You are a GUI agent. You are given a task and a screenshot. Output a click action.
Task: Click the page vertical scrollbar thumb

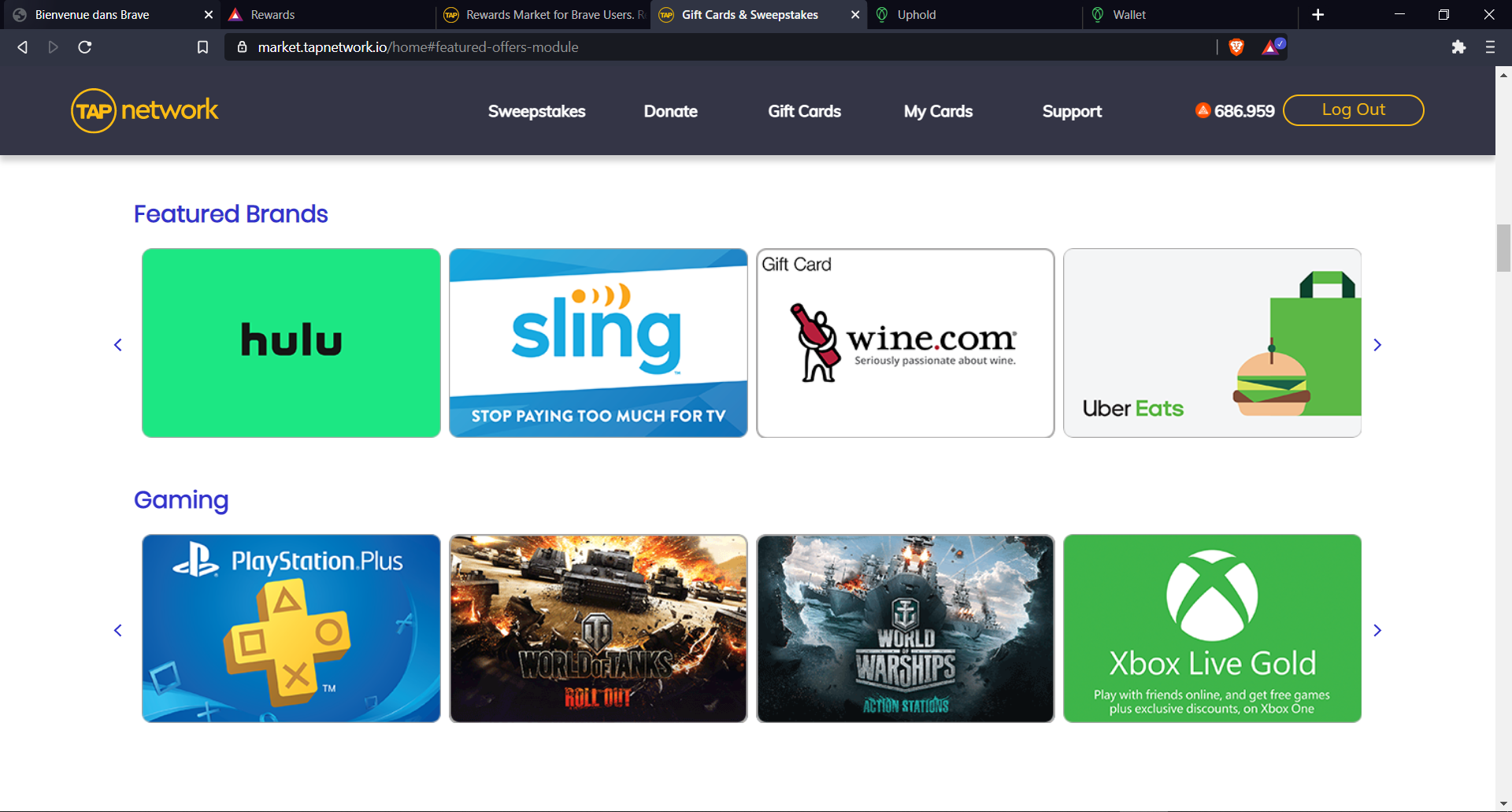click(x=1503, y=248)
